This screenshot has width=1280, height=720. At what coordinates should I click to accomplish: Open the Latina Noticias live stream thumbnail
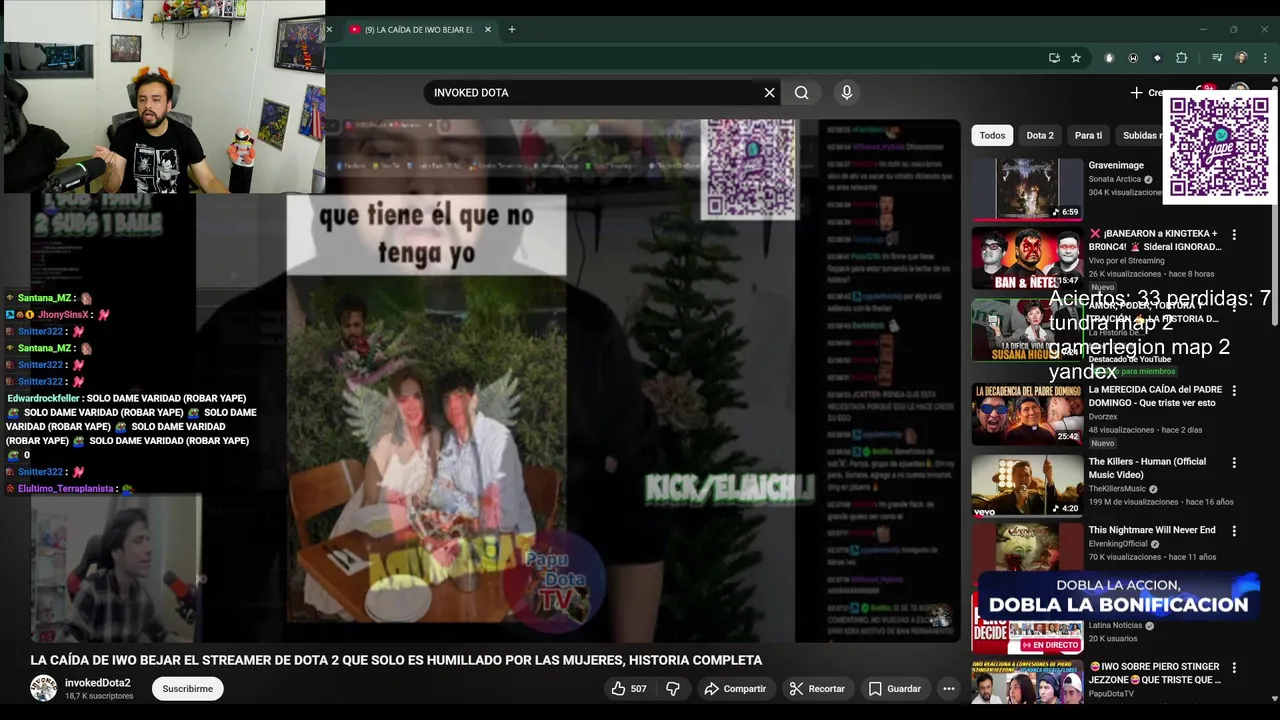[1027, 624]
